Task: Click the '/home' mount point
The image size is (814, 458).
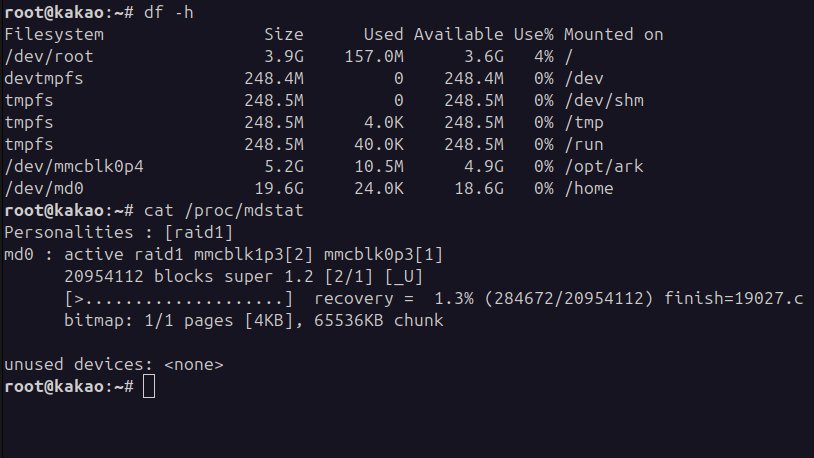Action: tap(589, 188)
